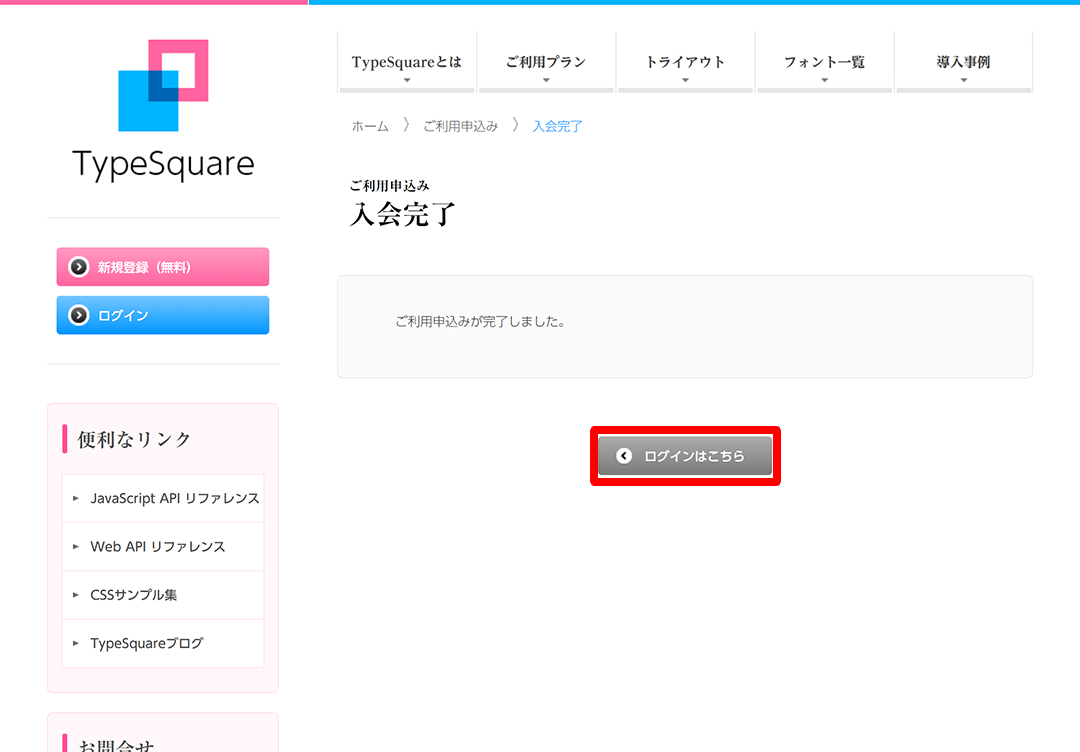This screenshot has width=1080, height=752.
Task: Open the トライアウト menu
Action: coord(685,62)
